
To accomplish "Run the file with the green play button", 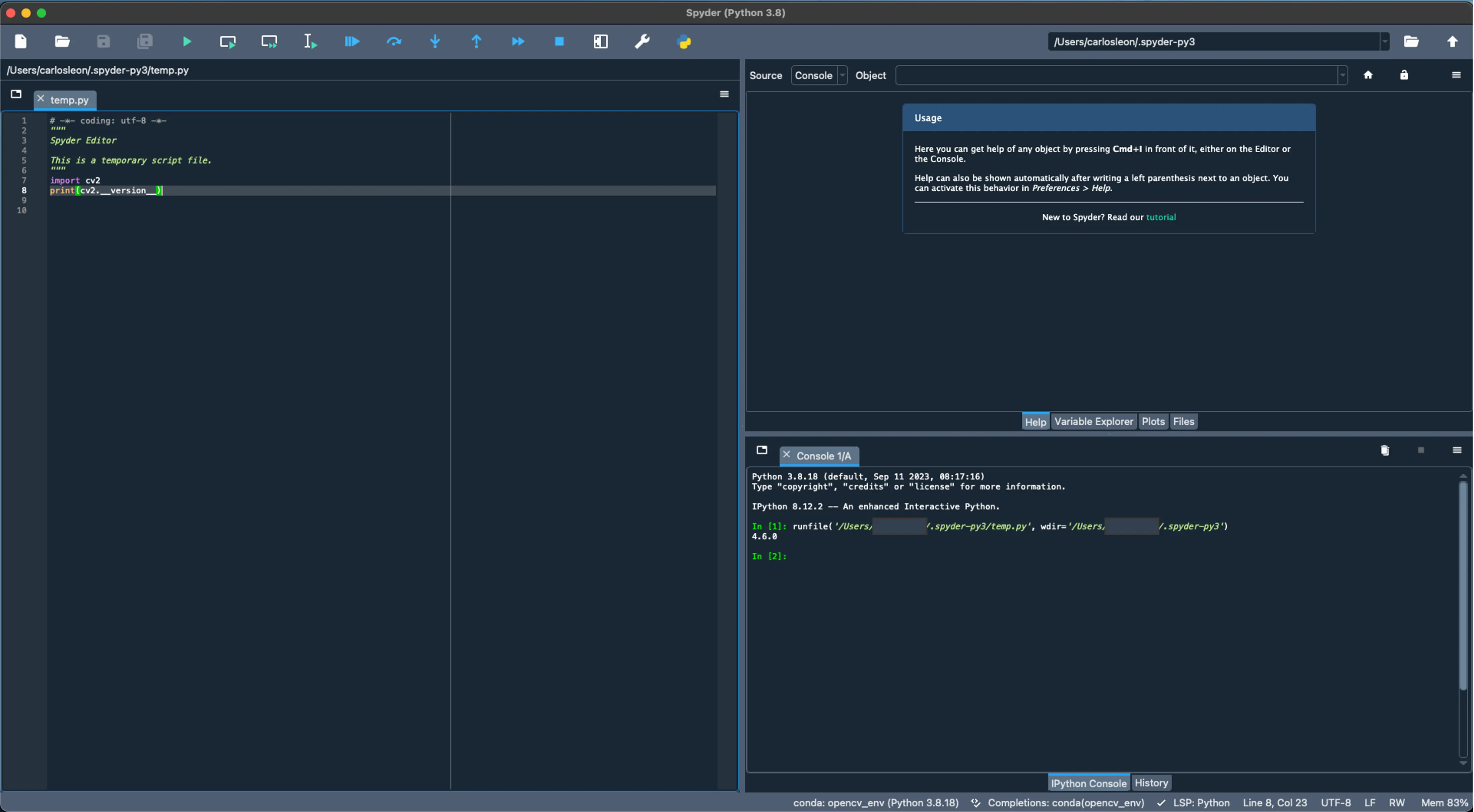I will coord(187,41).
